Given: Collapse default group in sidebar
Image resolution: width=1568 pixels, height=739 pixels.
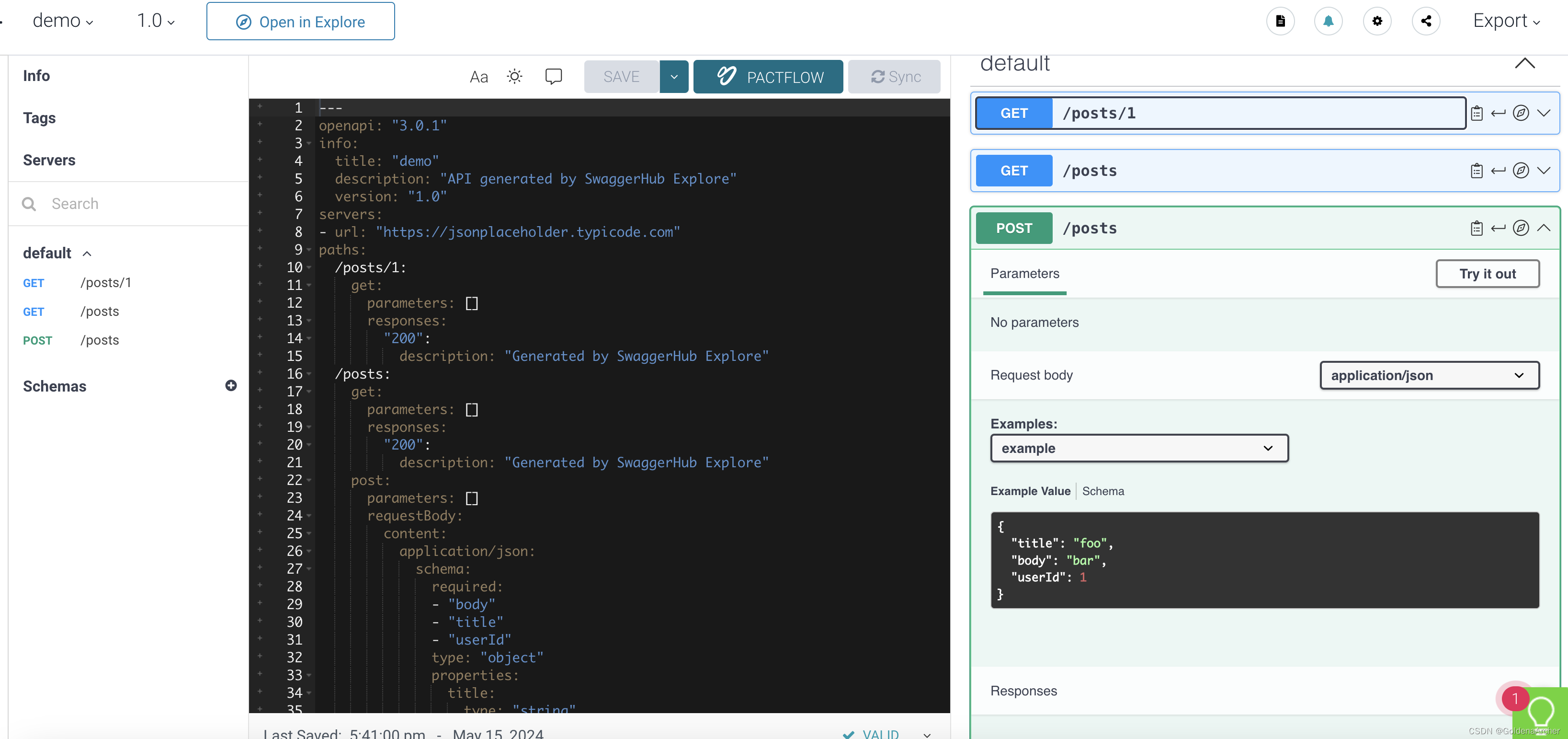Looking at the screenshot, I should (87, 254).
